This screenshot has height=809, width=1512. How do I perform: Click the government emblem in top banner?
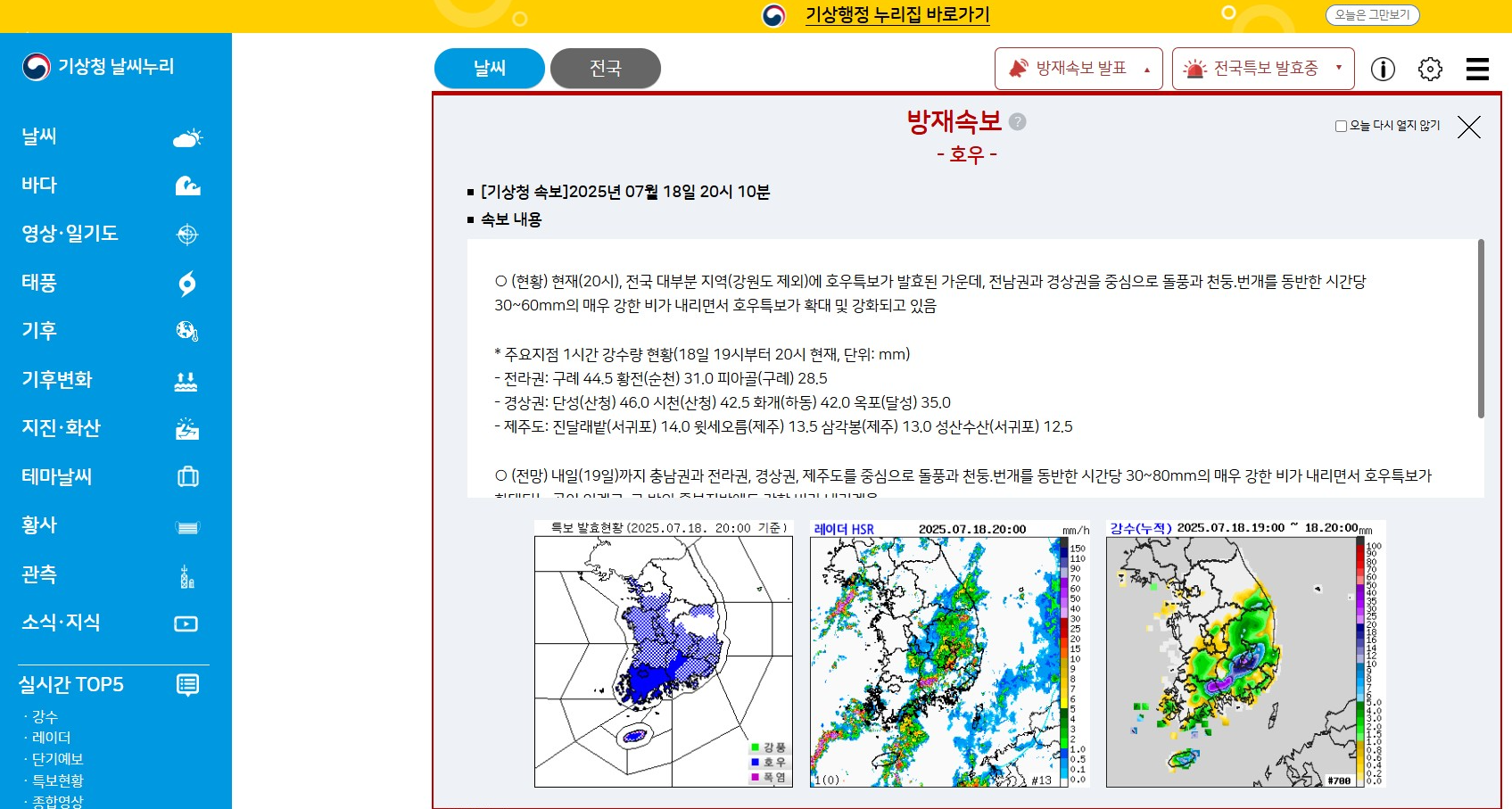(x=773, y=15)
